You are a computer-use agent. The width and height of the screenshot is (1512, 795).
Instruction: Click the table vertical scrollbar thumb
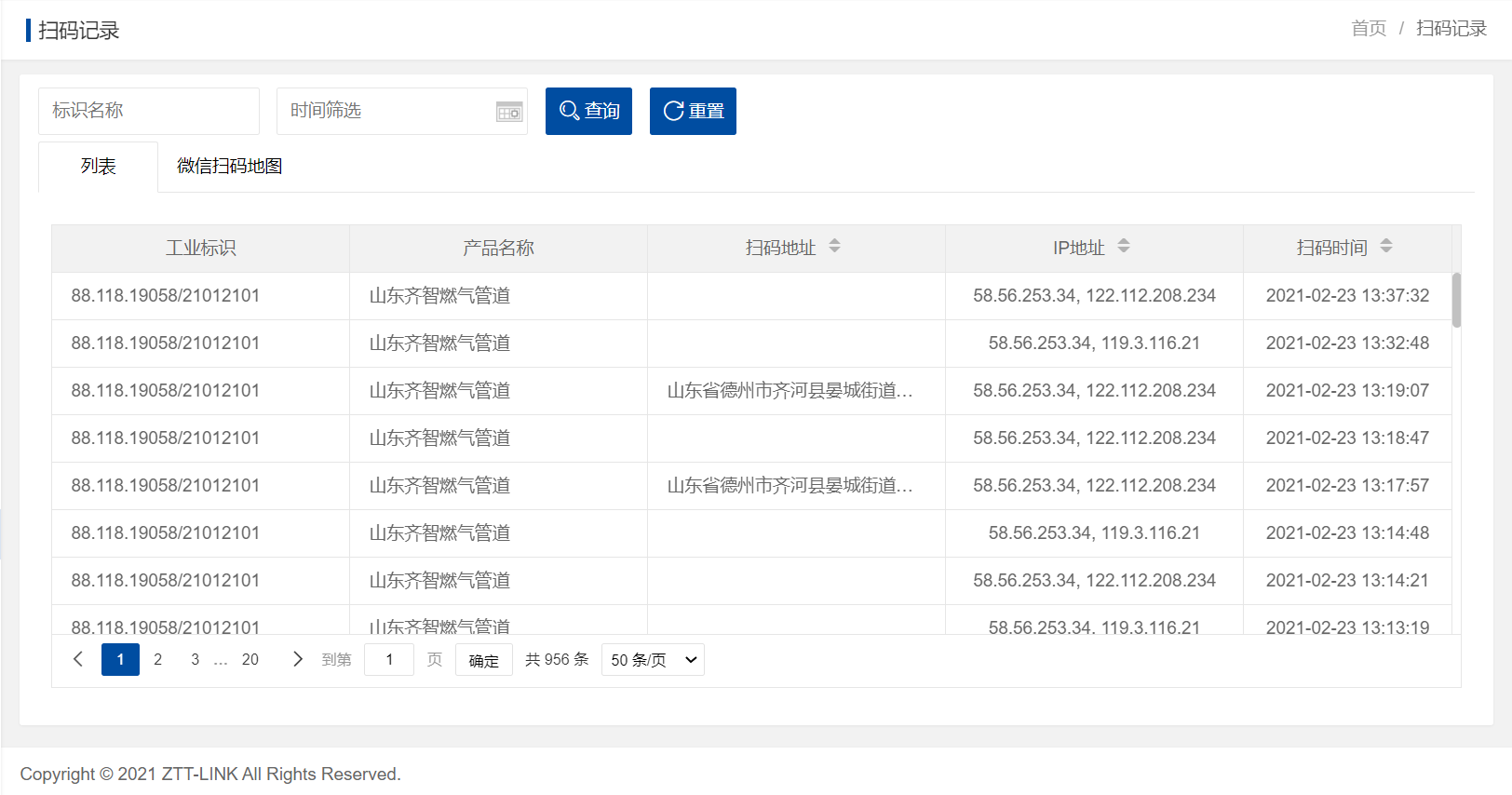(1456, 300)
